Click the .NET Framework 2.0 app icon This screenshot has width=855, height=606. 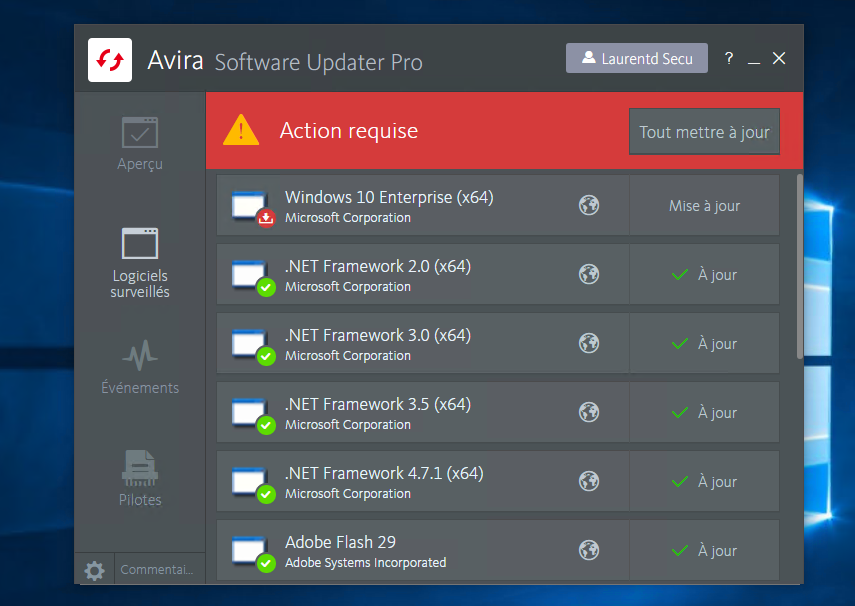[252, 277]
